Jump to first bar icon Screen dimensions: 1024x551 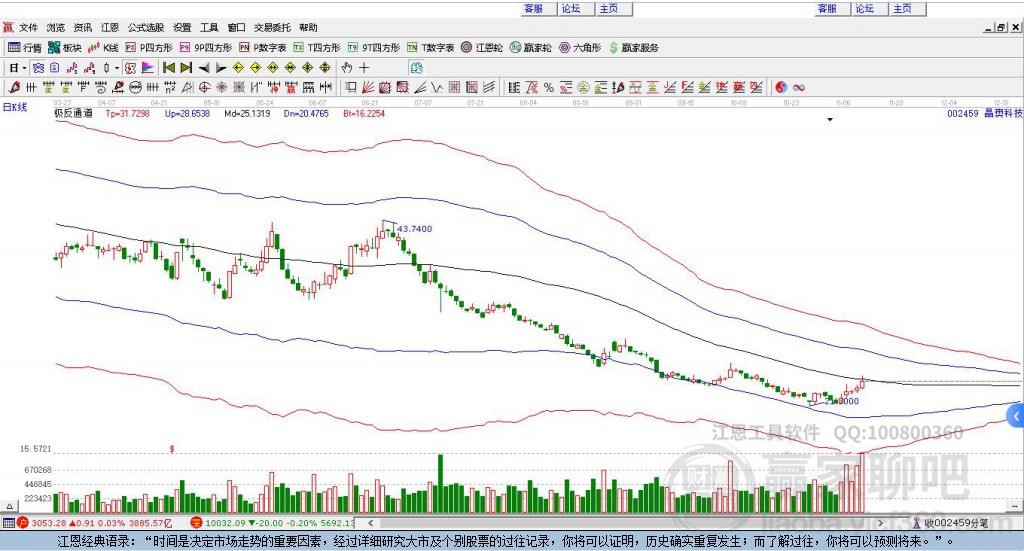click(168, 68)
